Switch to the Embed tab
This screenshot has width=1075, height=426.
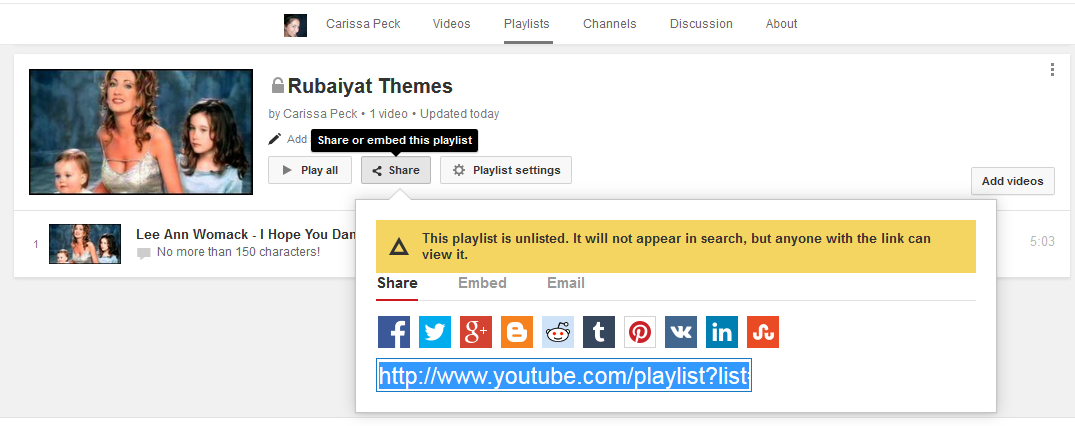(483, 283)
